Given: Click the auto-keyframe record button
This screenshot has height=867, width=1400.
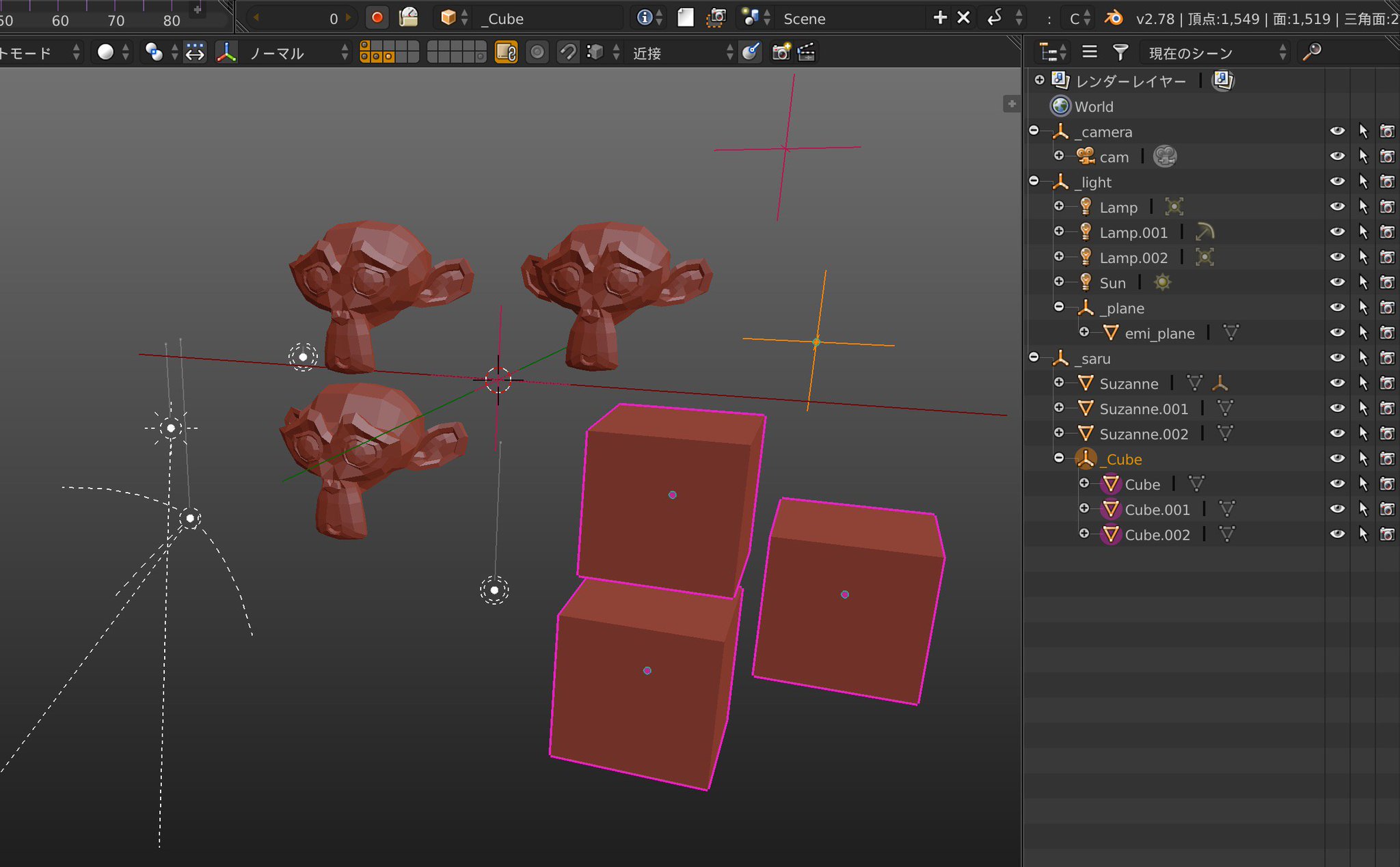Looking at the screenshot, I should click(x=377, y=18).
